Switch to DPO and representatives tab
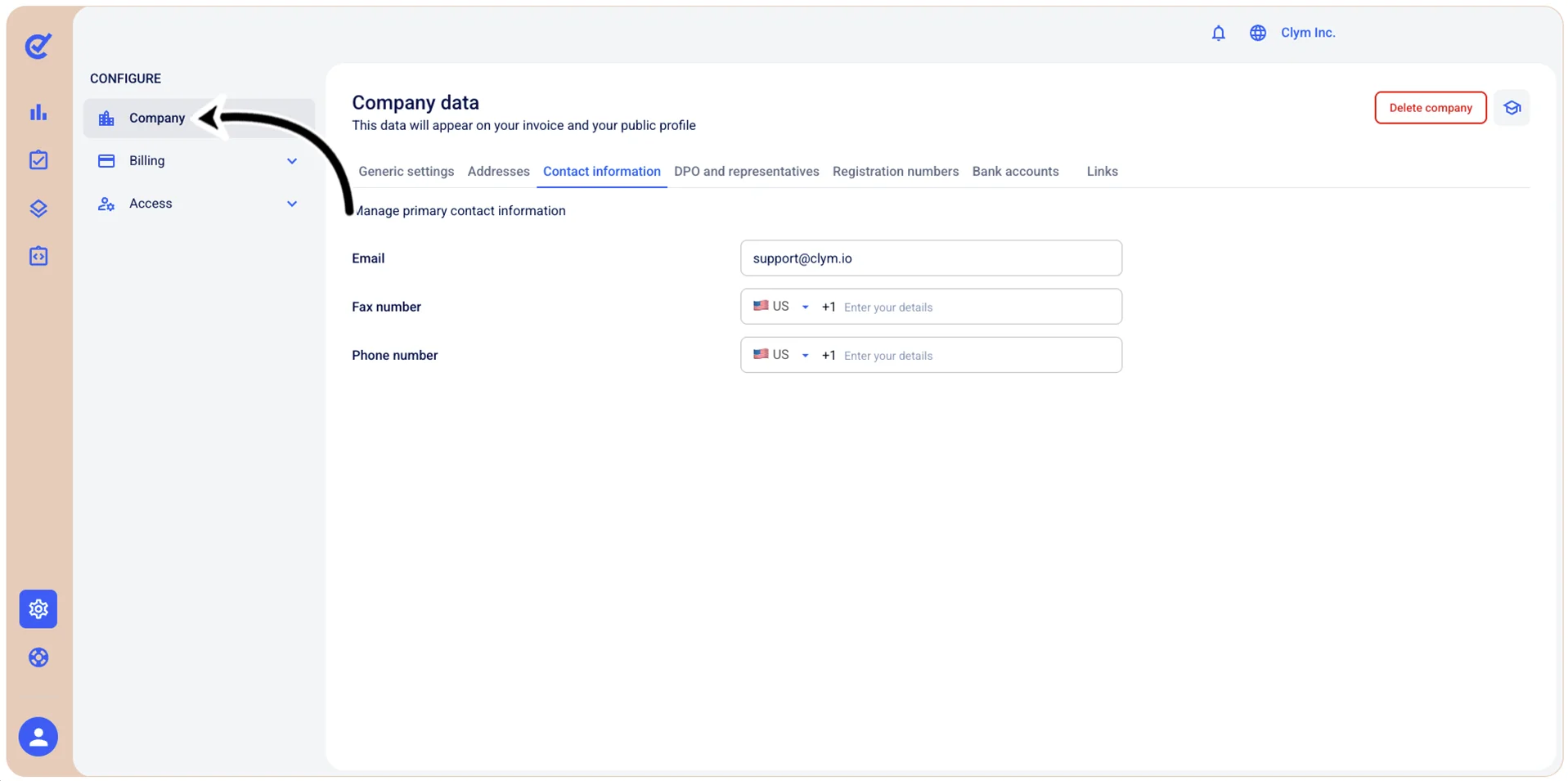This screenshot has height=781, width=1568. click(x=746, y=171)
